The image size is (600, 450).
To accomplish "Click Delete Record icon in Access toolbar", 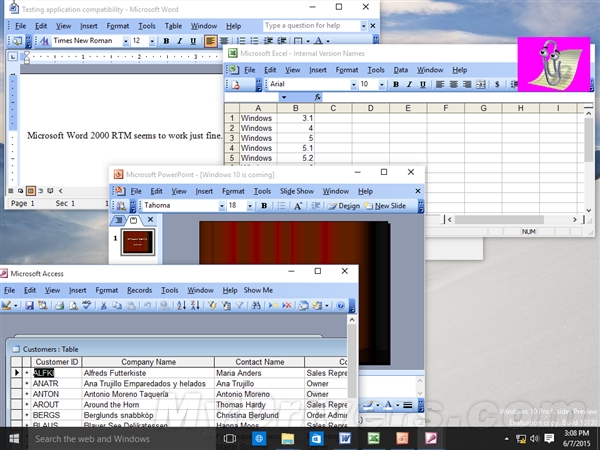I will 287,306.
